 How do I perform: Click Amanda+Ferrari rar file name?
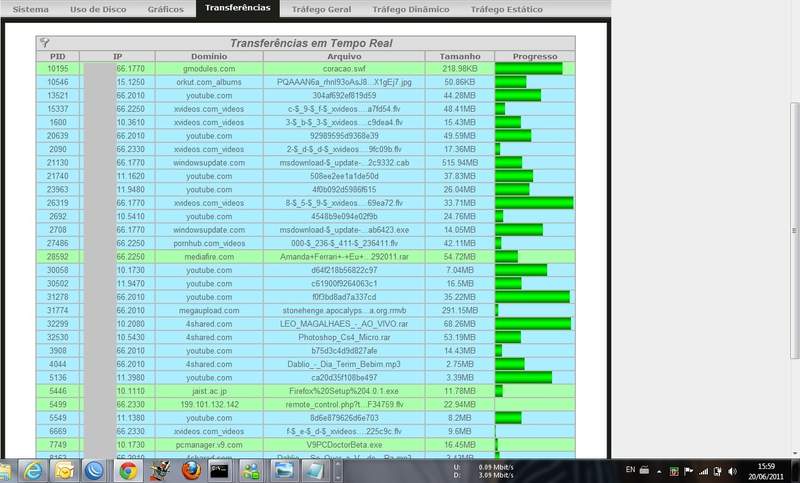344,257
